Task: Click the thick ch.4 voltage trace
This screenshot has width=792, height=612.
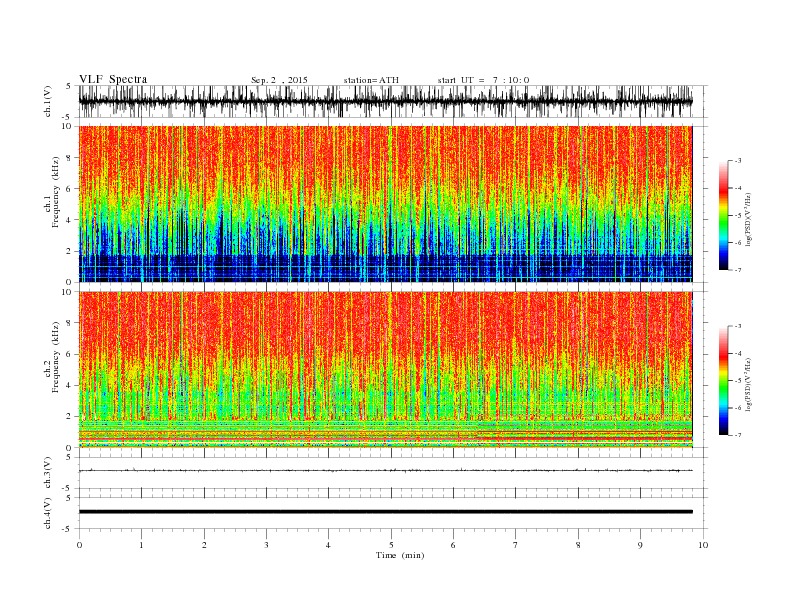Action: point(386,512)
